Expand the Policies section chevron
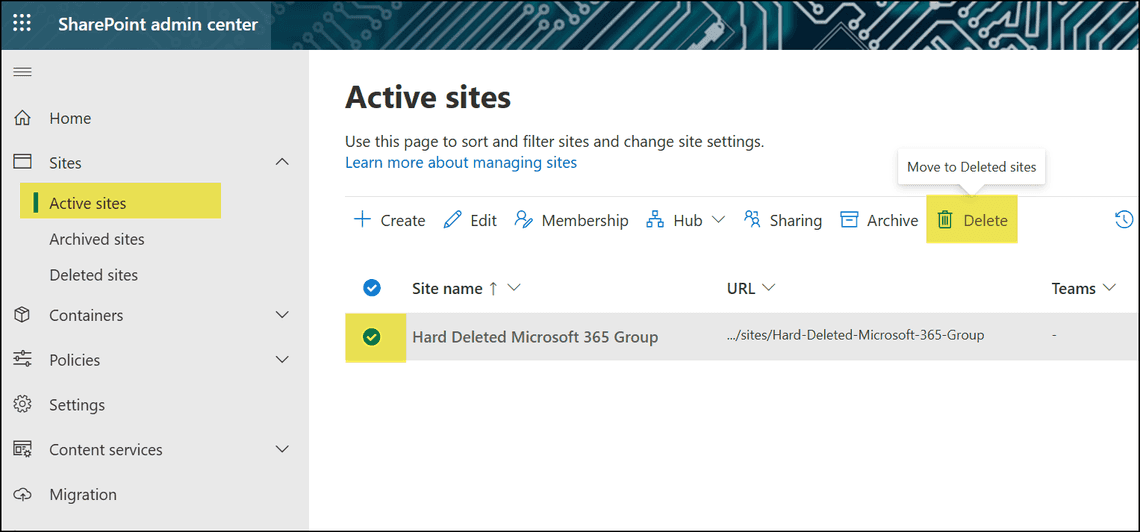 283,360
